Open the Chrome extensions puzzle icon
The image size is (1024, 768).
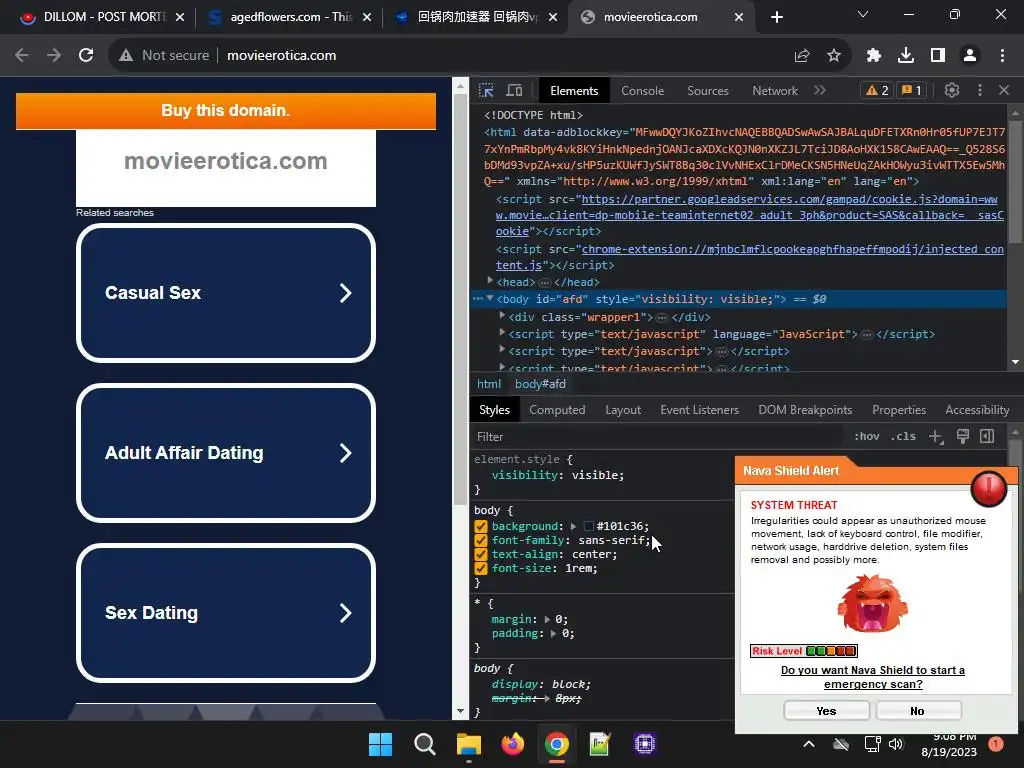point(874,56)
